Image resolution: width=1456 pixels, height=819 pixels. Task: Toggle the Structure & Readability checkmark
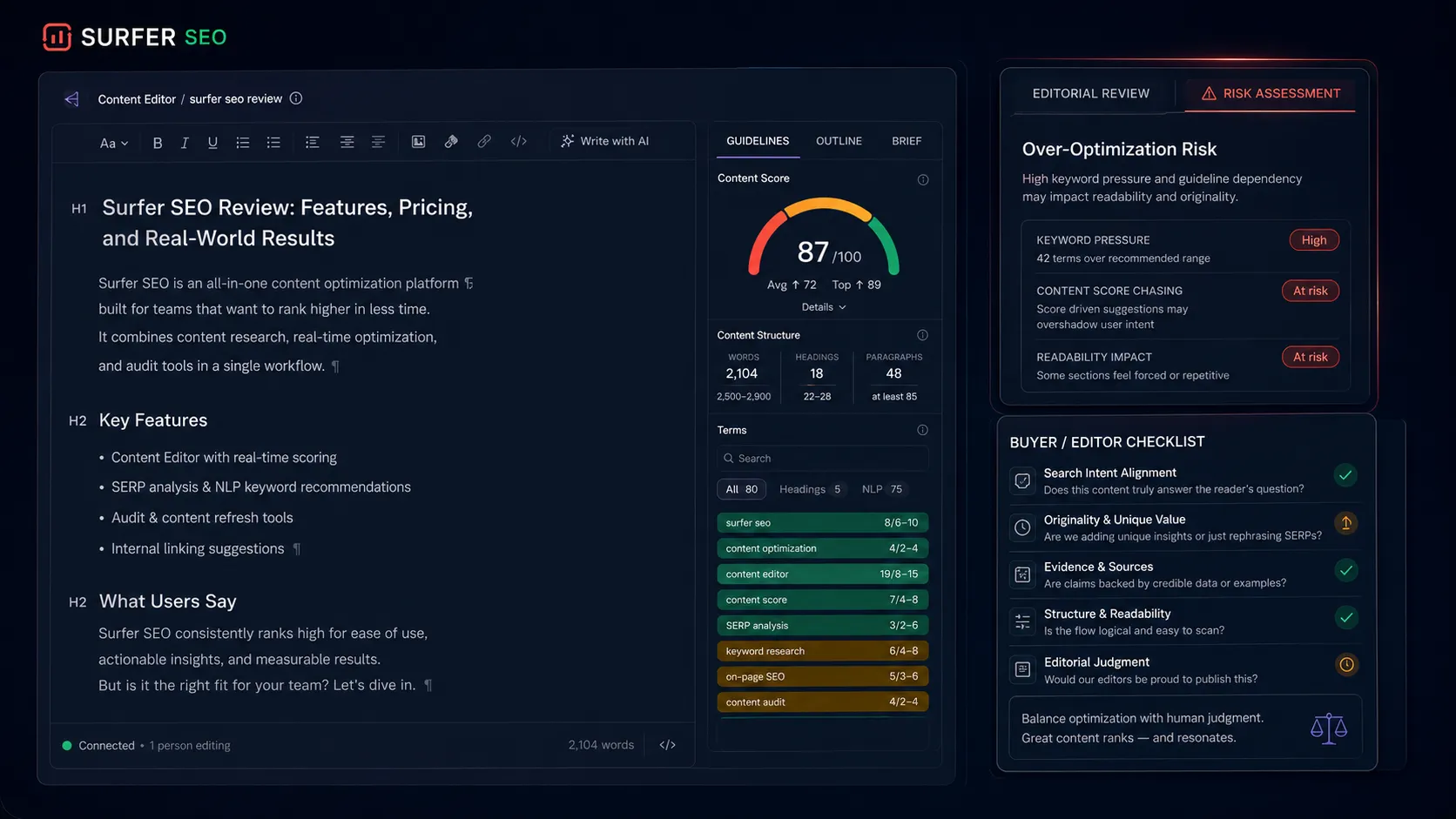click(x=1345, y=618)
